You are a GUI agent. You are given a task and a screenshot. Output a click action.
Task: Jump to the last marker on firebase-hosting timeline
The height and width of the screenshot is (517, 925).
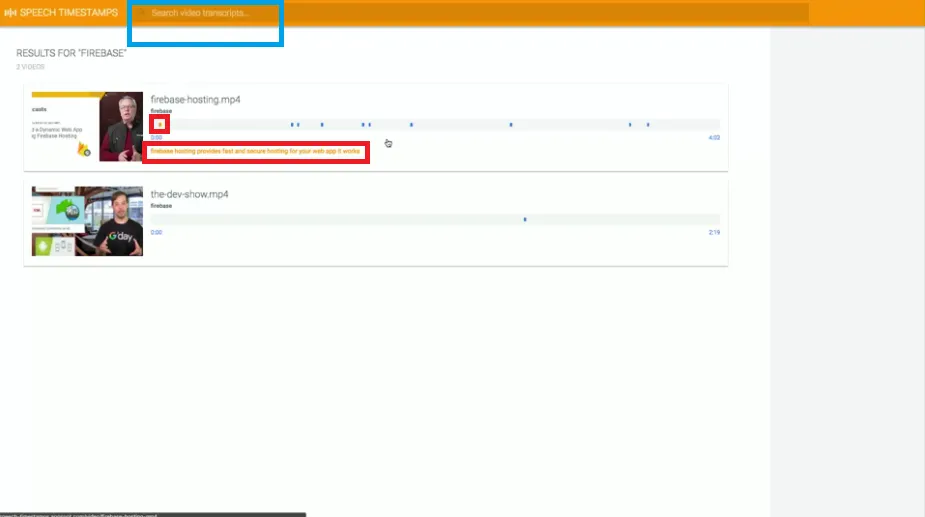point(648,125)
